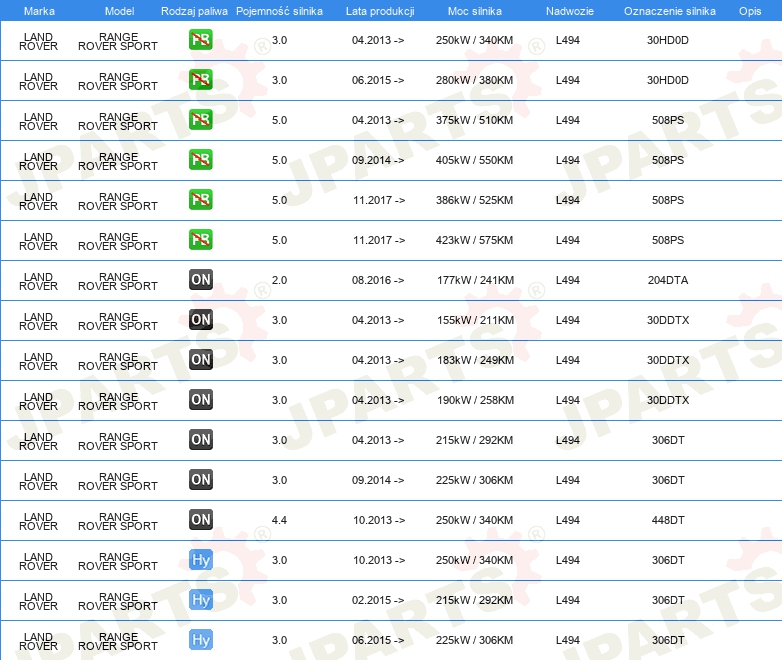Select the 280kW / 380KM power cell
Screen dimensions: 782x660
[474, 80]
